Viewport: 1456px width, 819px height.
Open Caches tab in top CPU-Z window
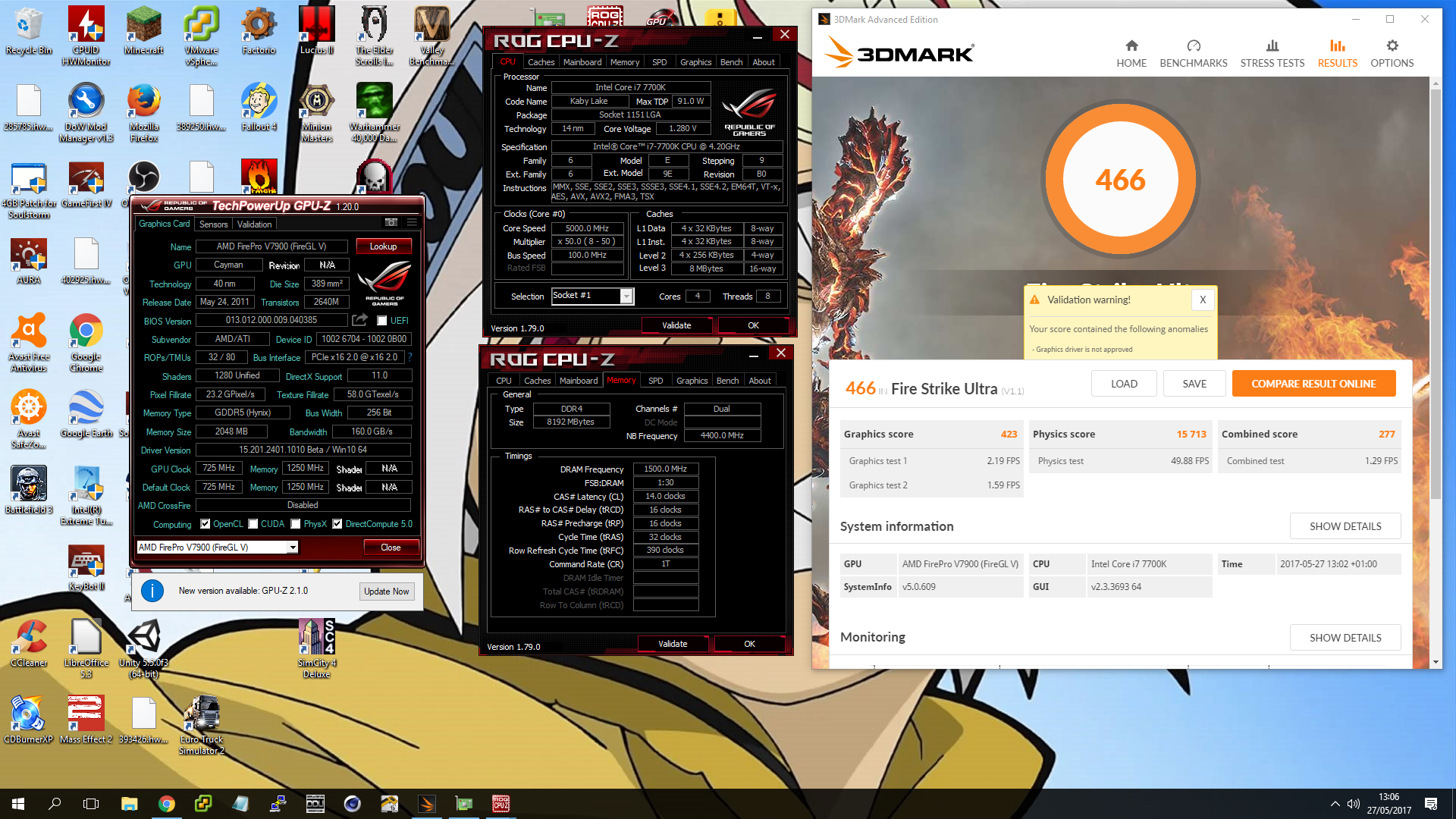click(541, 62)
